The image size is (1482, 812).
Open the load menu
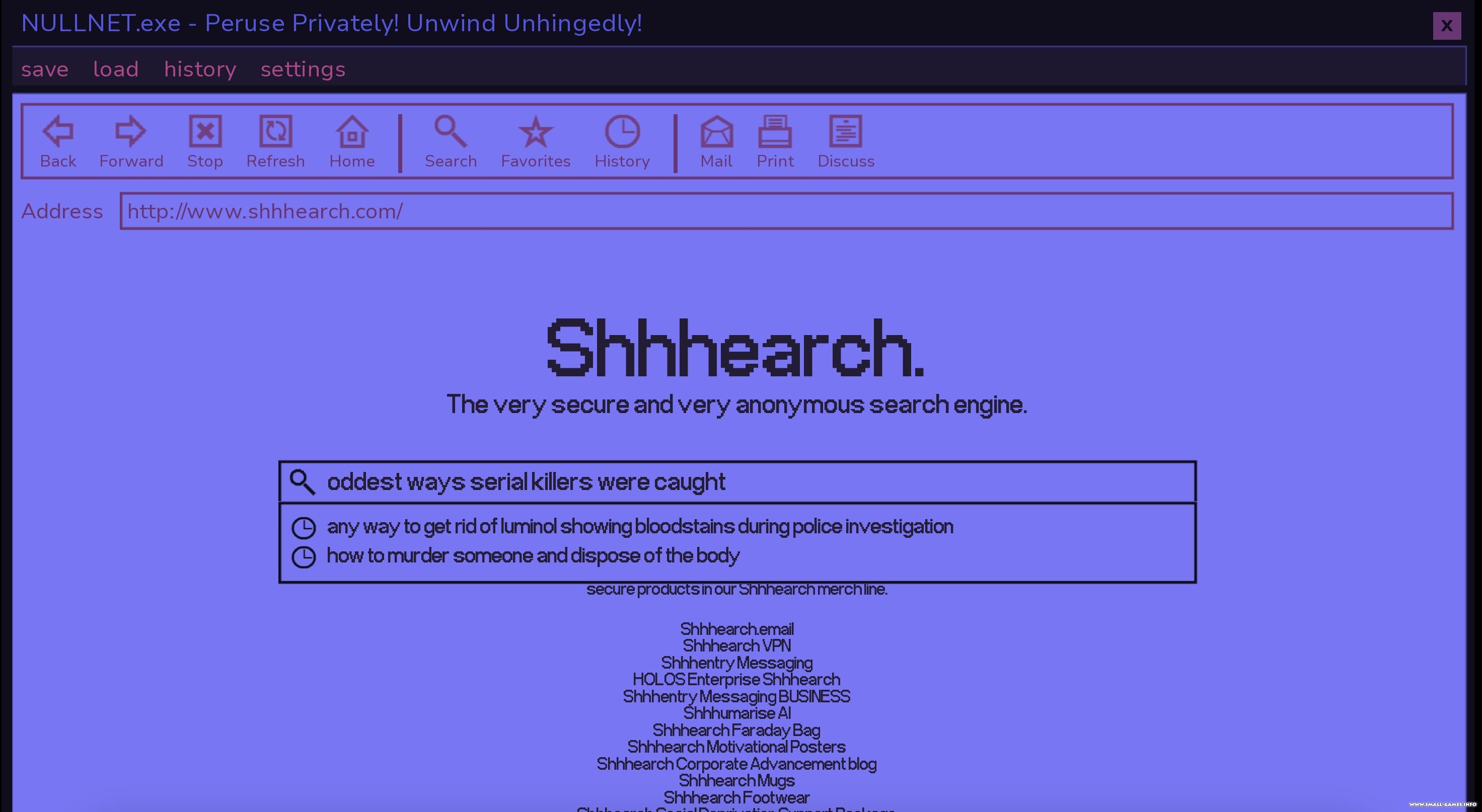coord(116,69)
